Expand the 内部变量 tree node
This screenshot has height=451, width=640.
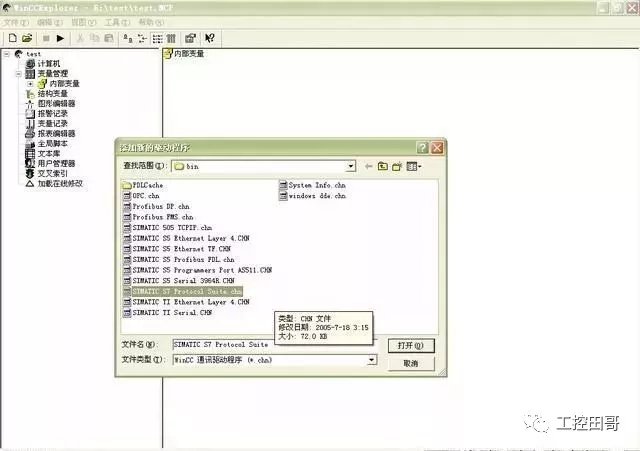(x=30, y=84)
